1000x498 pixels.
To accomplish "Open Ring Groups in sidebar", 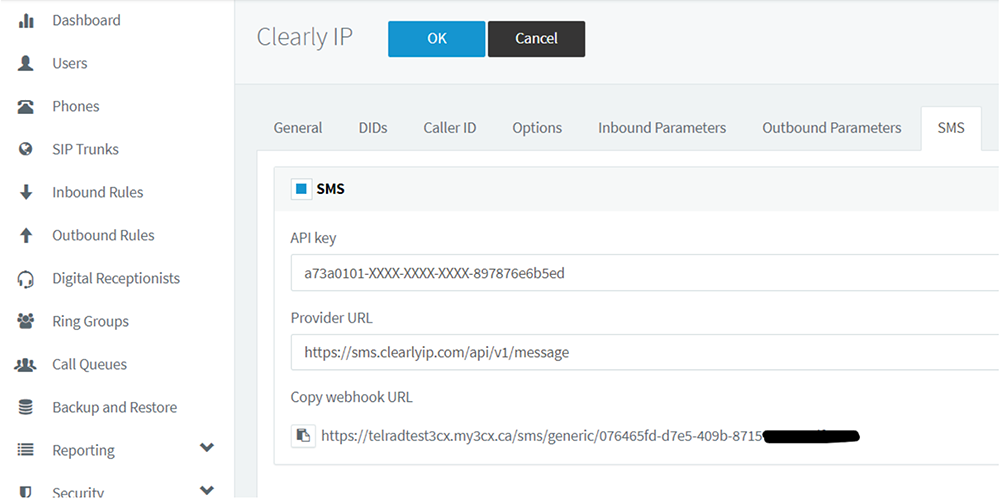I will click(x=91, y=321).
